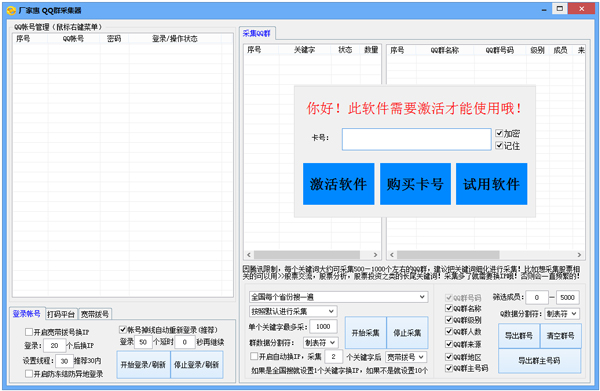Open the 群数据分割符 dropdown

click(x=321, y=342)
